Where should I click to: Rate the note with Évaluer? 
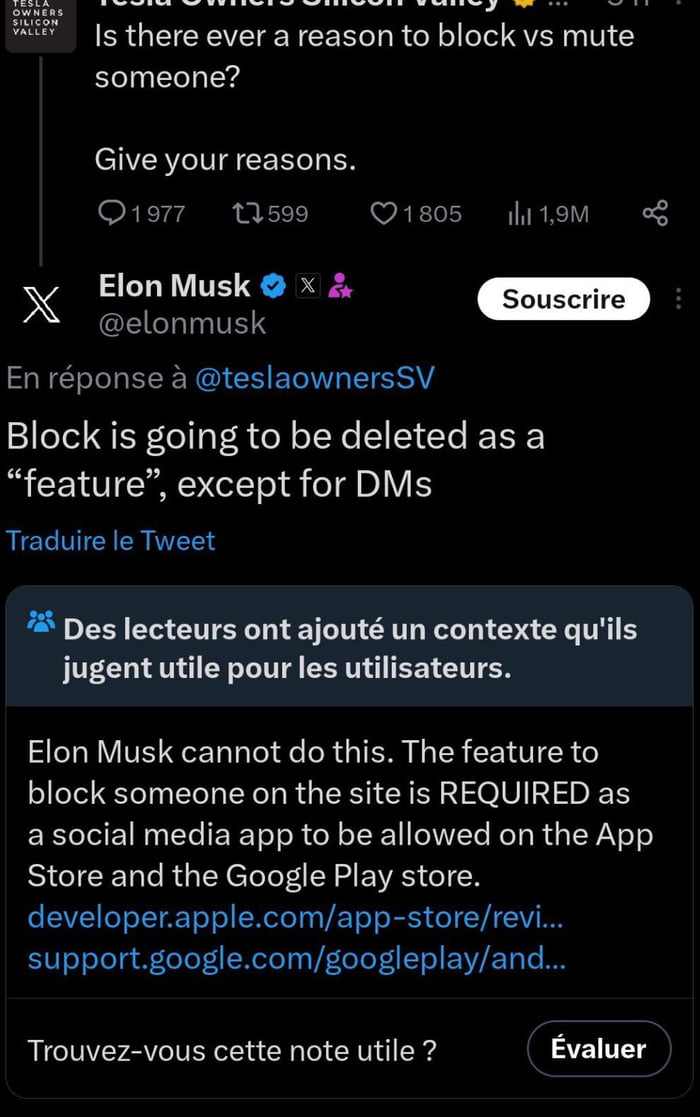click(x=599, y=1048)
